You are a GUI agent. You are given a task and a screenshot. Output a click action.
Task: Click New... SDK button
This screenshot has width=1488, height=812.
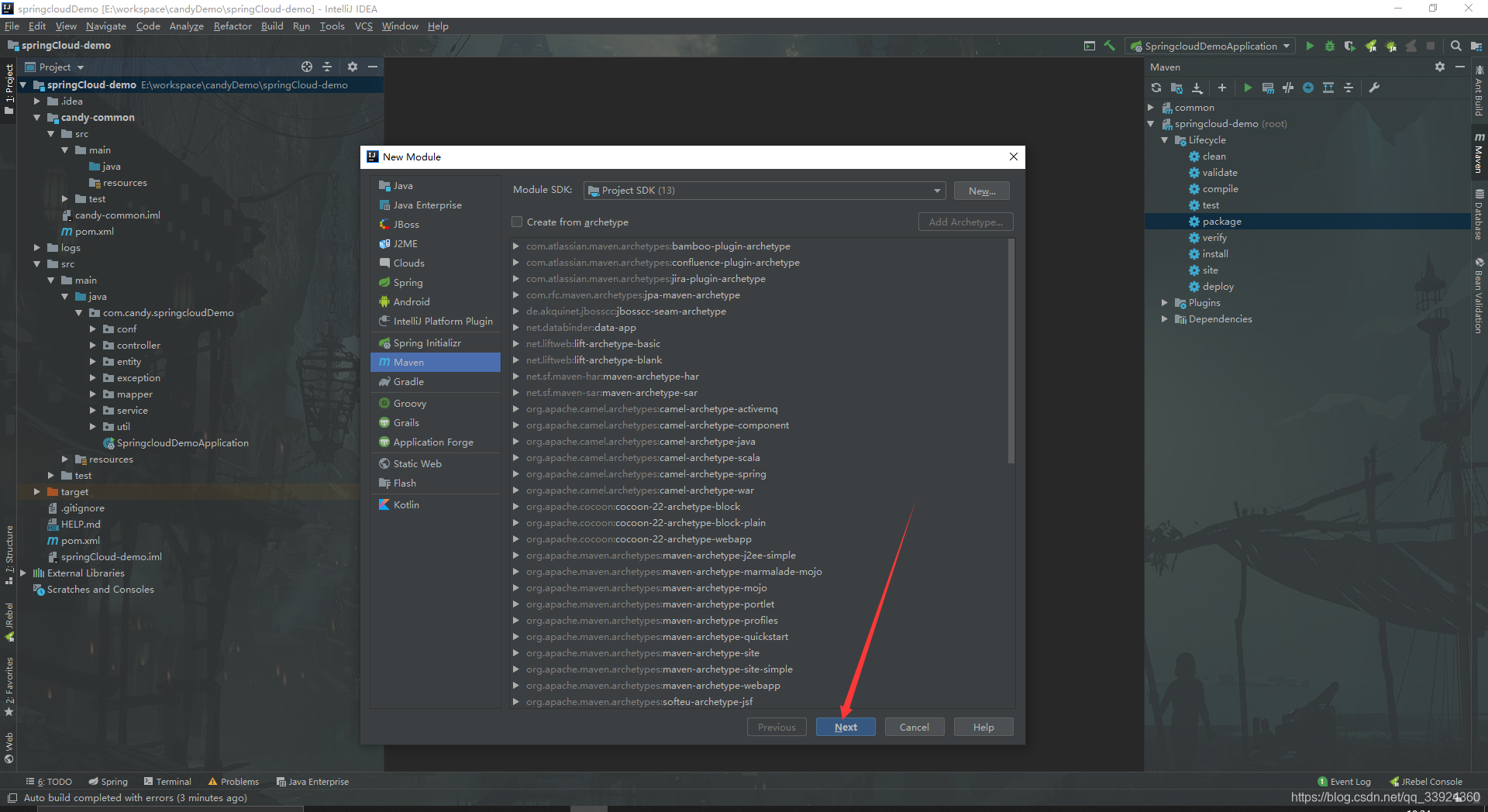982,191
